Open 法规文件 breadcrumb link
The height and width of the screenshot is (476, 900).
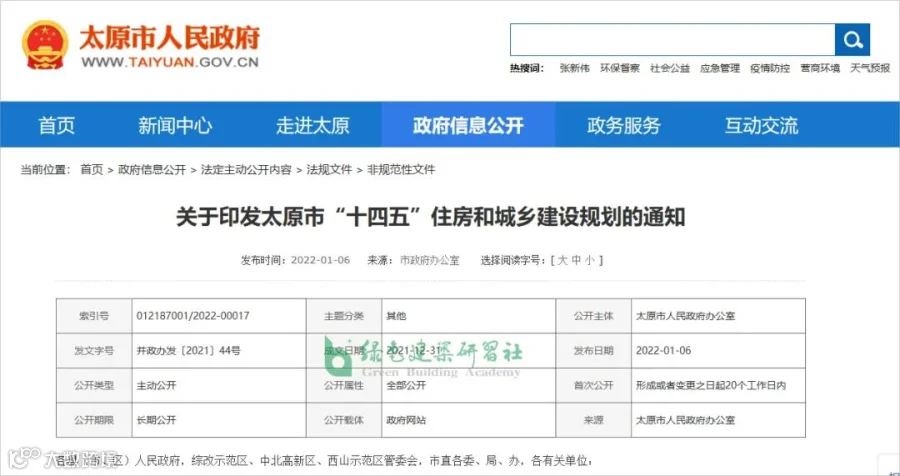pos(329,169)
